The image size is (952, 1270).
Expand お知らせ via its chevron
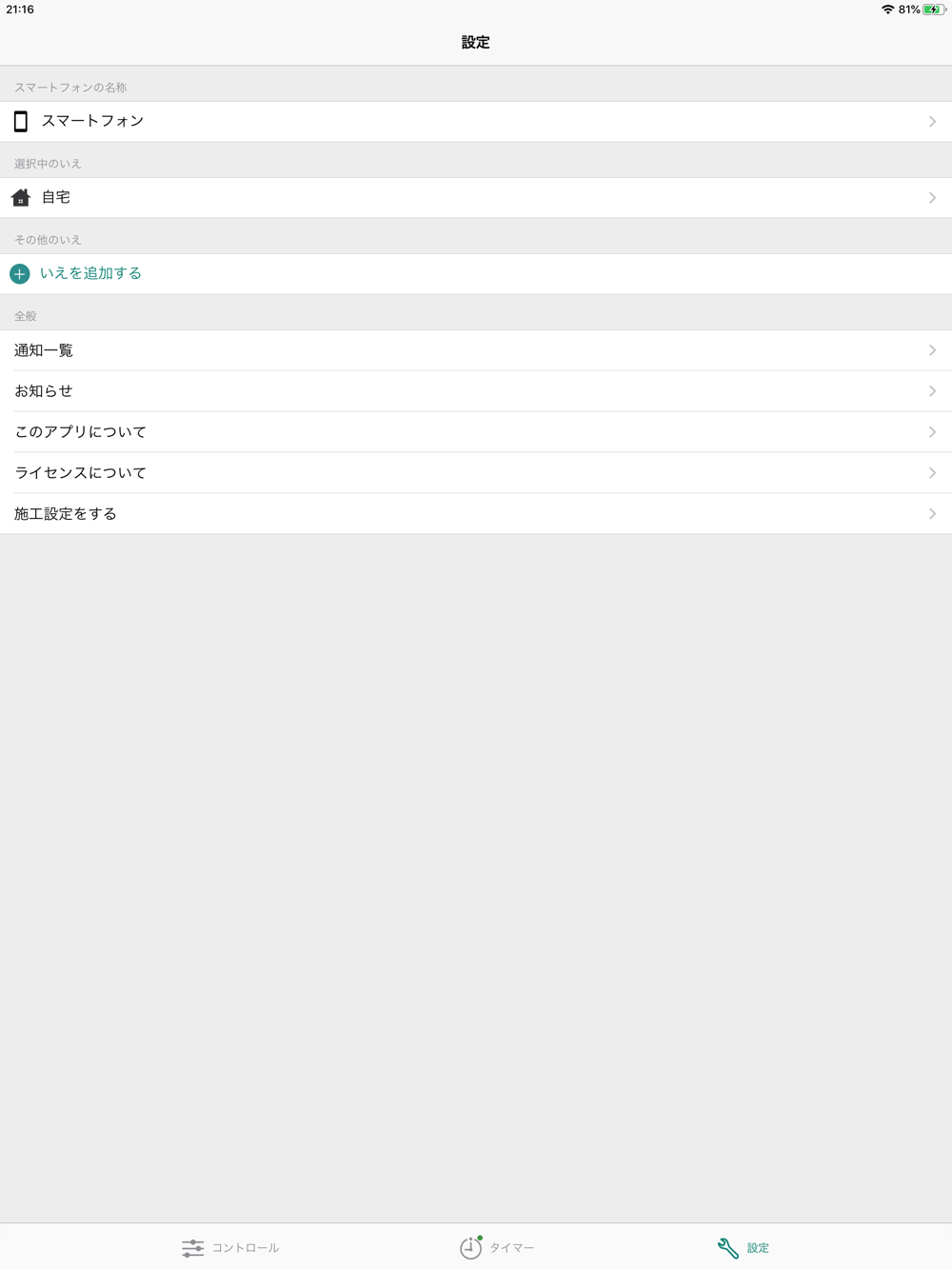click(x=933, y=391)
